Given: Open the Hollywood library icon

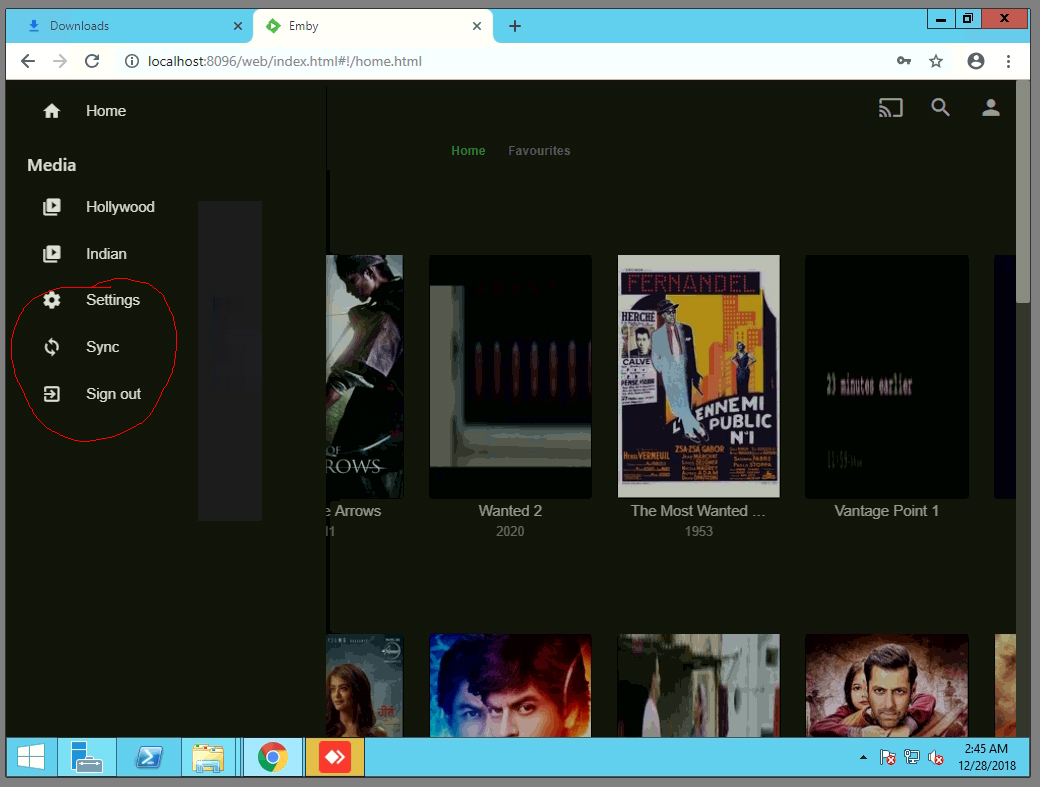Looking at the screenshot, I should pos(52,207).
